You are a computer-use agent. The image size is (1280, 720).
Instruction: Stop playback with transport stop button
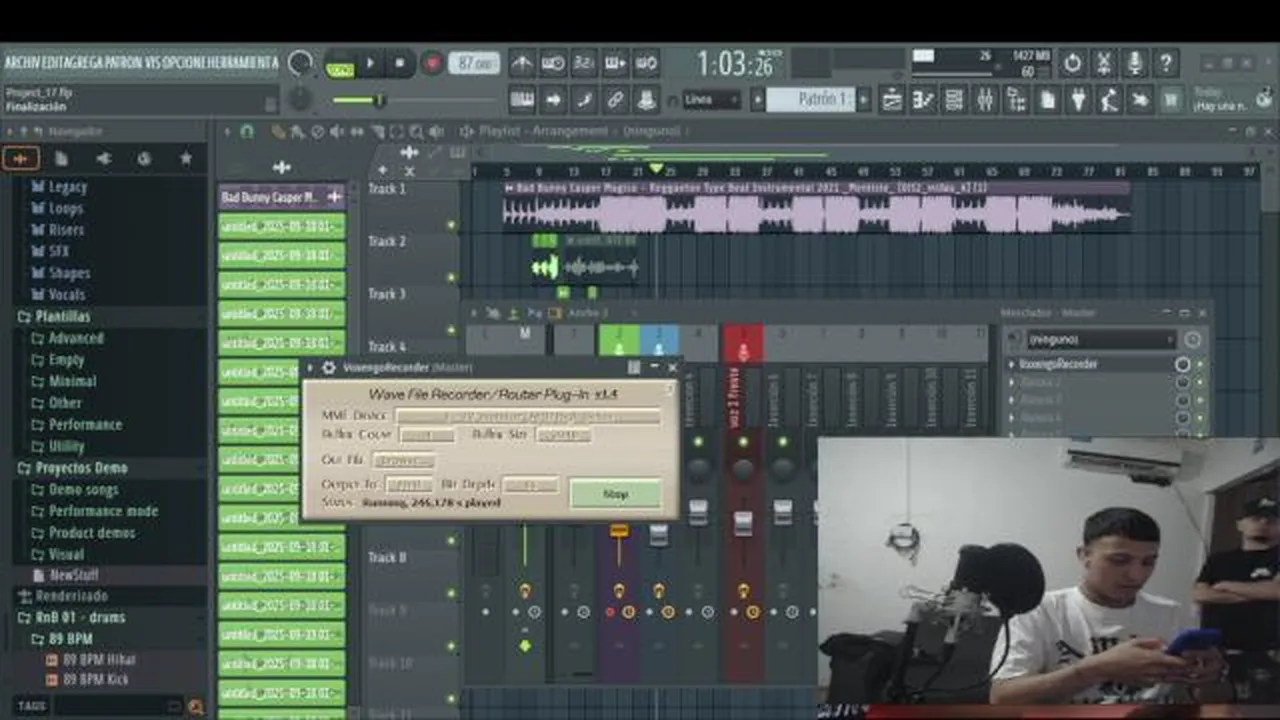[400, 64]
